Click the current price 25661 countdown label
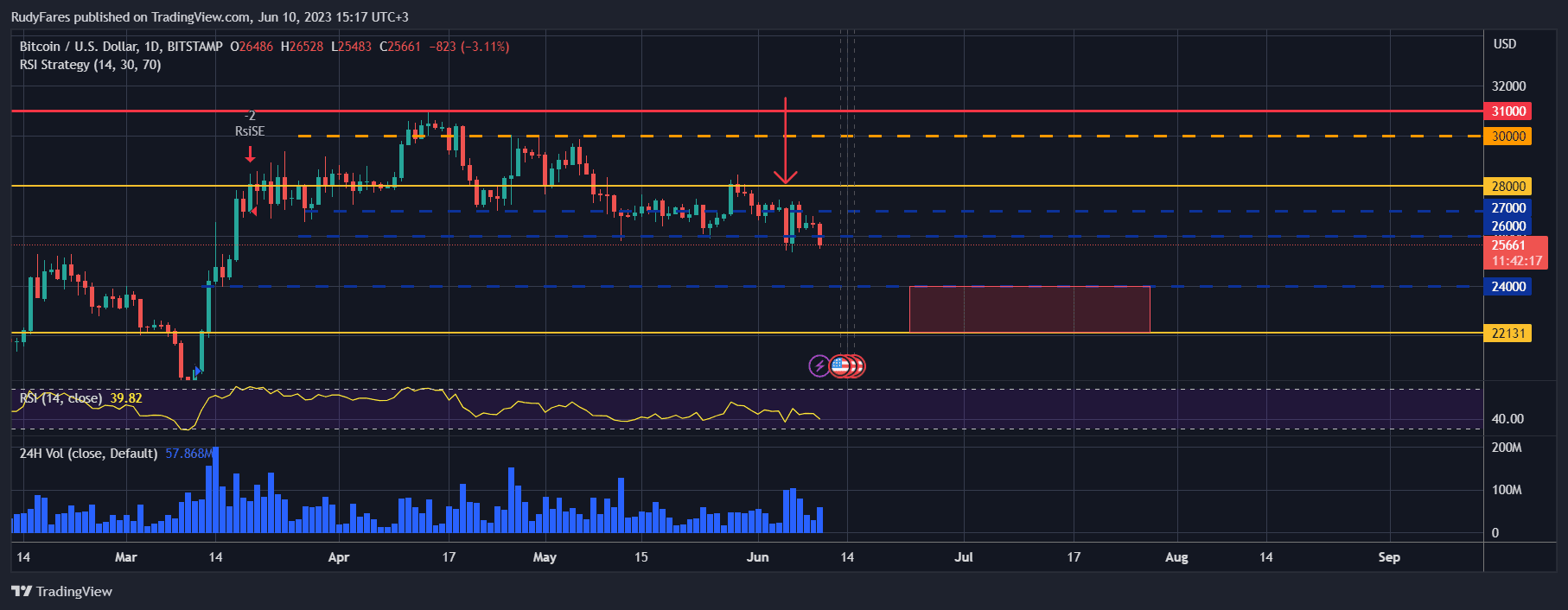This screenshot has height=610, width=1568. click(x=1516, y=253)
